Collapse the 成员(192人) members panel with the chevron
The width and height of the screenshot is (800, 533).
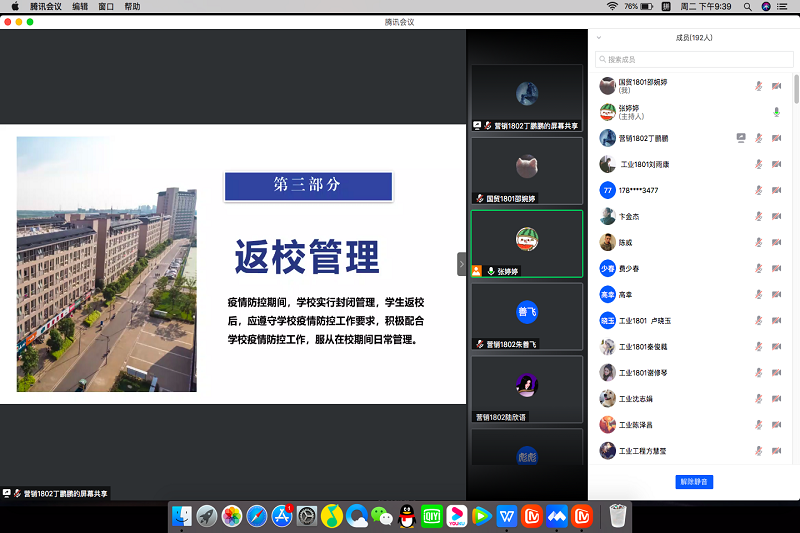pyautogui.click(x=599, y=38)
